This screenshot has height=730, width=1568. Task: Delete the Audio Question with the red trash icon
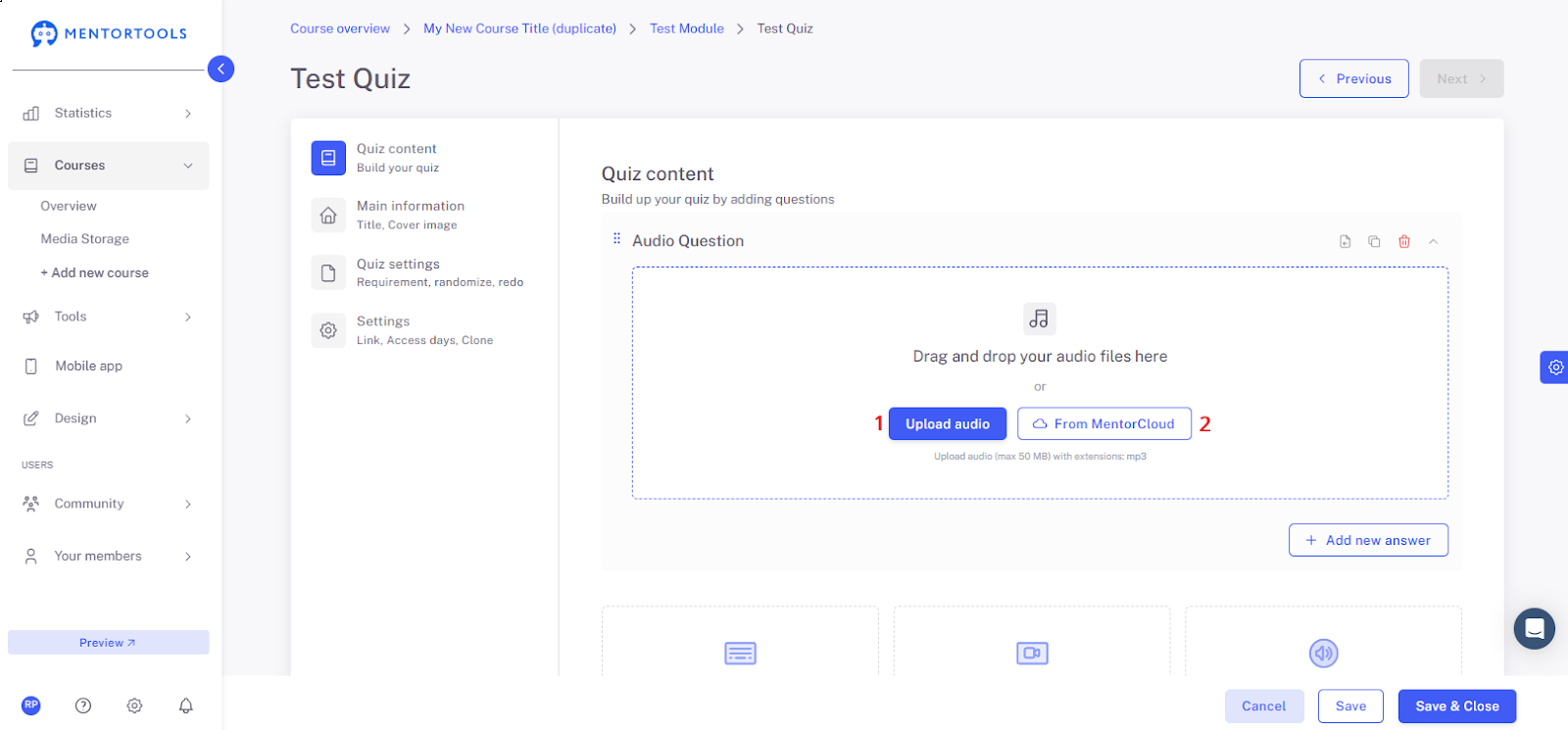tap(1404, 242)
